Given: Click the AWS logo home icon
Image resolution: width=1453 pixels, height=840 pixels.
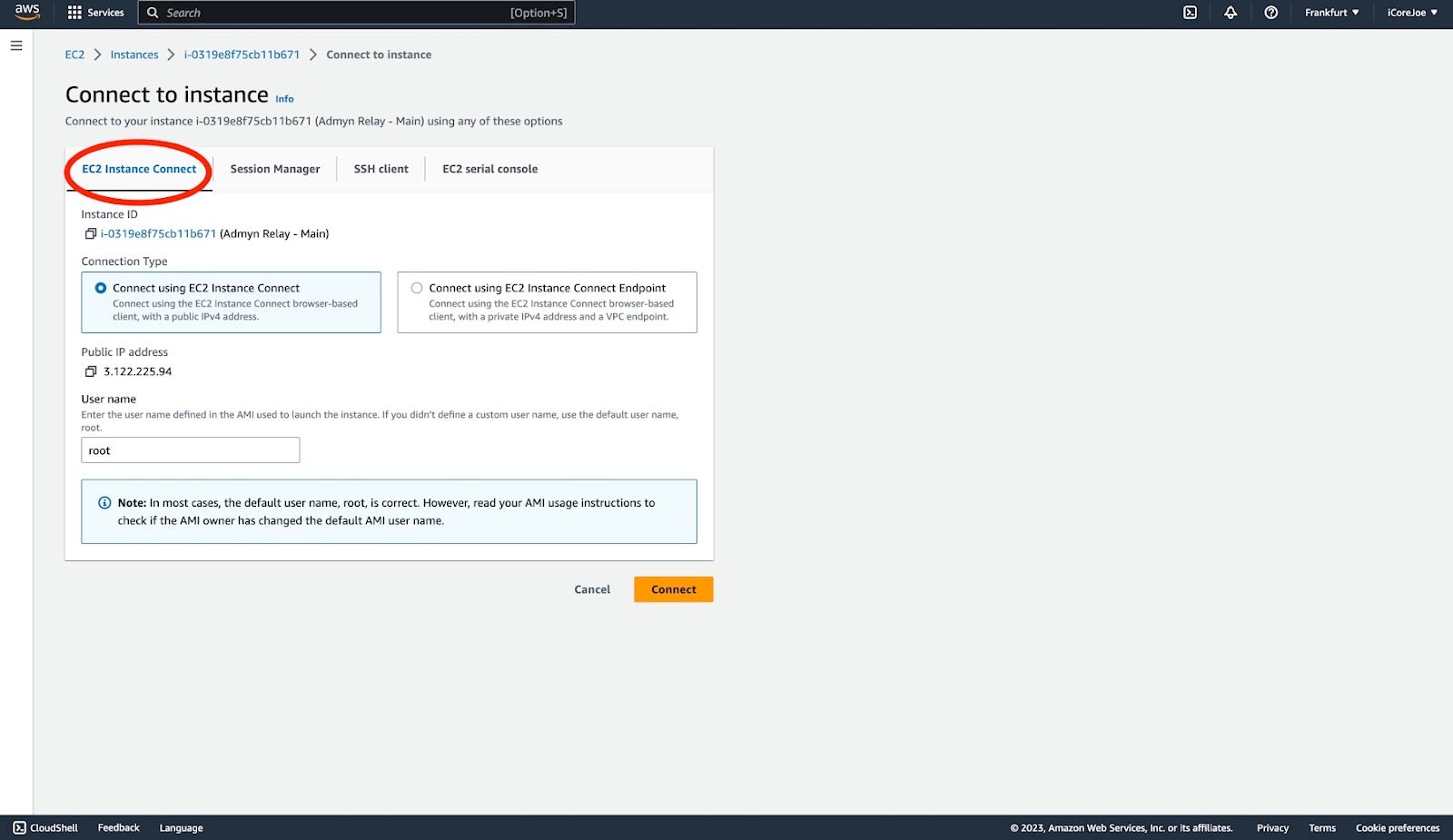Looking at the screenshot, I should pos(27,12).
